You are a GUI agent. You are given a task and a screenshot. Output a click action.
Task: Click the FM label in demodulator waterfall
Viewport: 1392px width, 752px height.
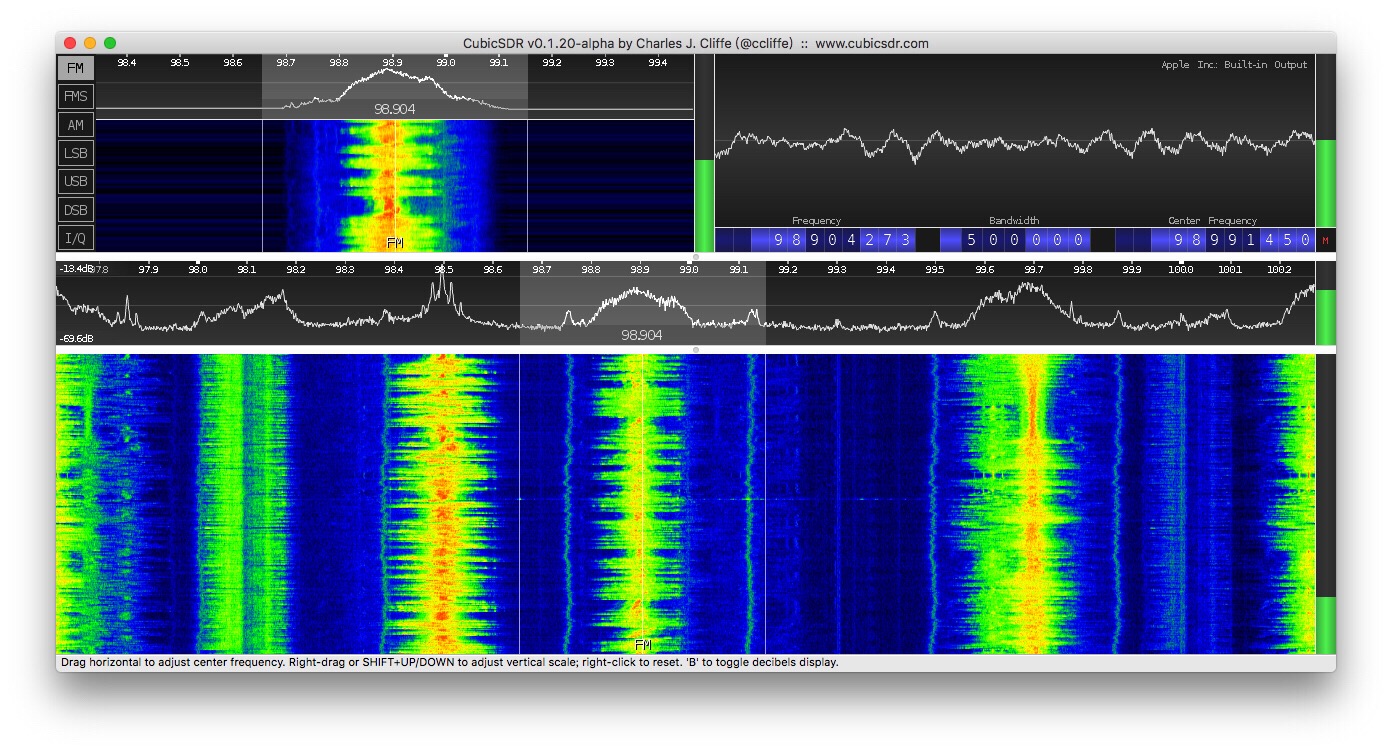[395, 243]
